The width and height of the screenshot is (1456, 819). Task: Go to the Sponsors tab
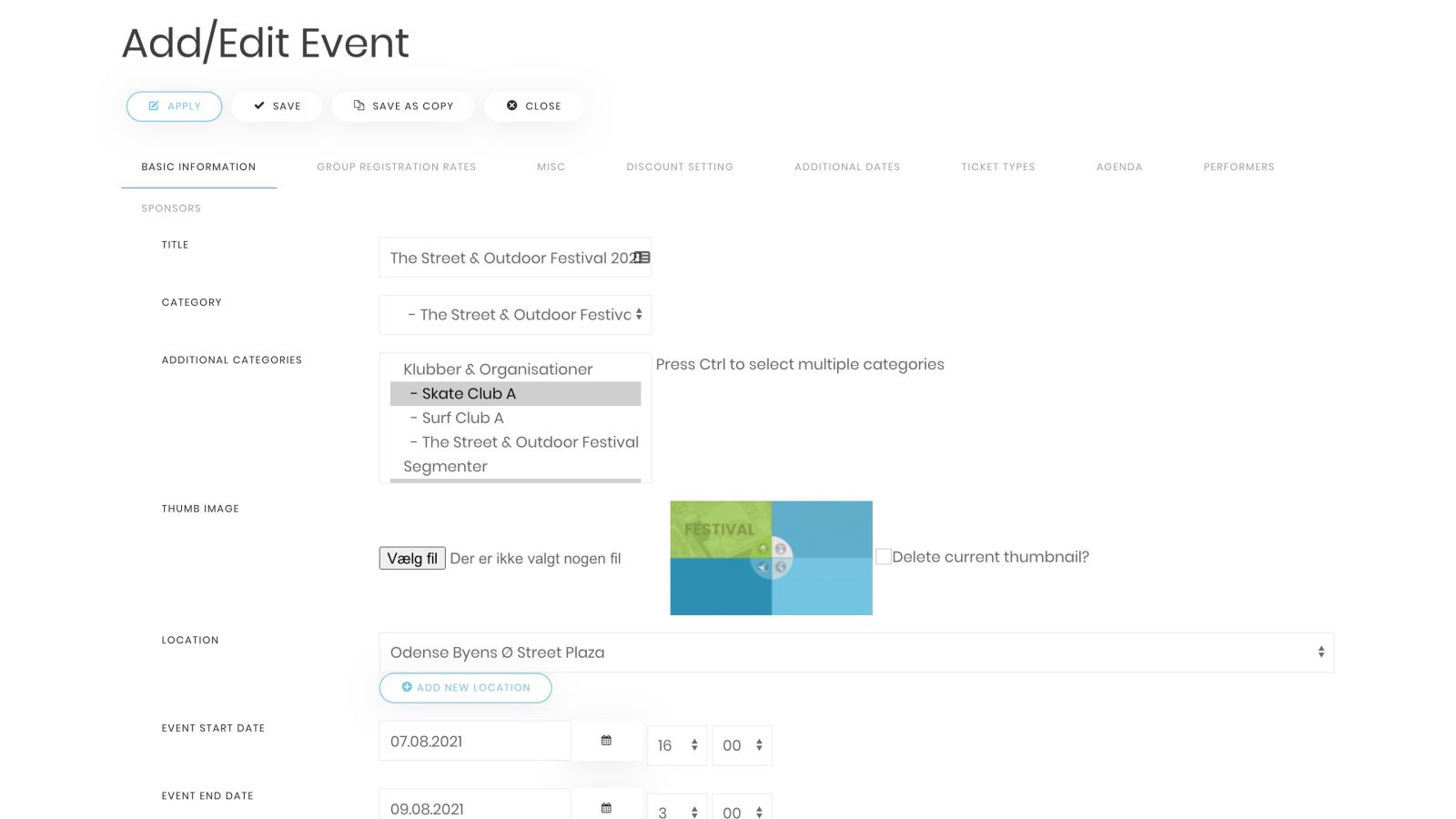point(171,208)
